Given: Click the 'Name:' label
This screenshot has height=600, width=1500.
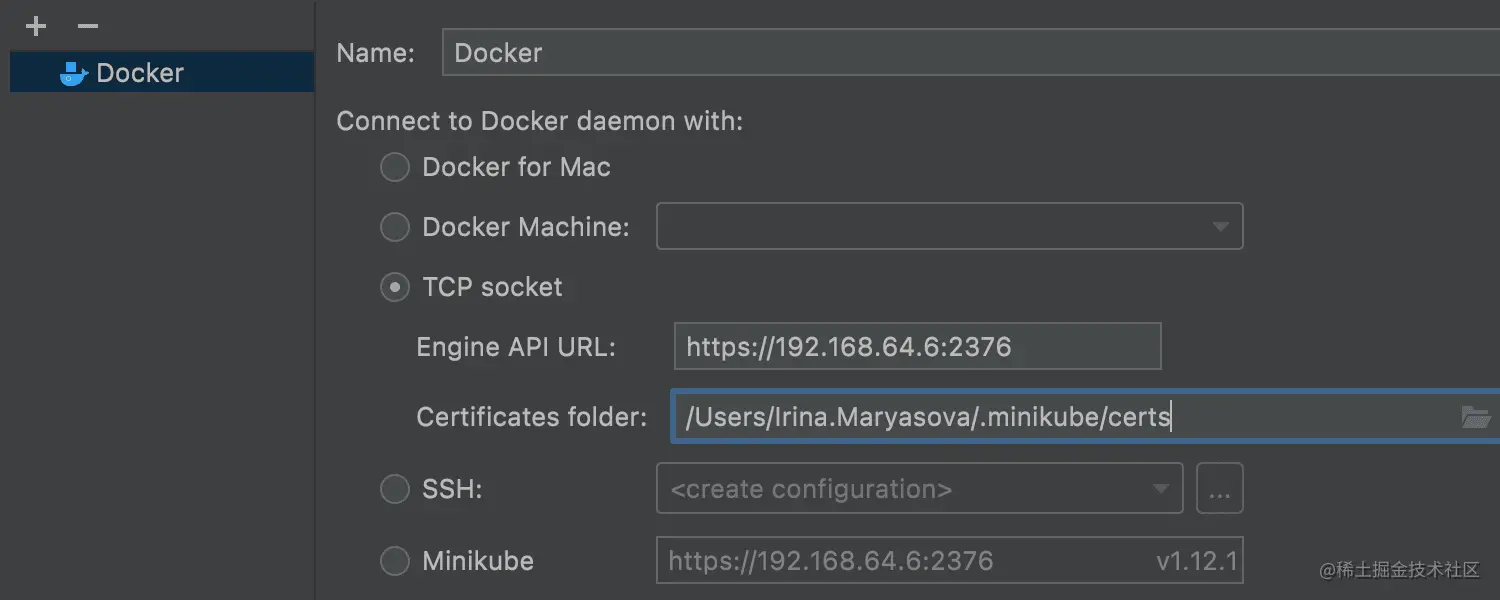Looking at the screenshot, I should 375,53.
